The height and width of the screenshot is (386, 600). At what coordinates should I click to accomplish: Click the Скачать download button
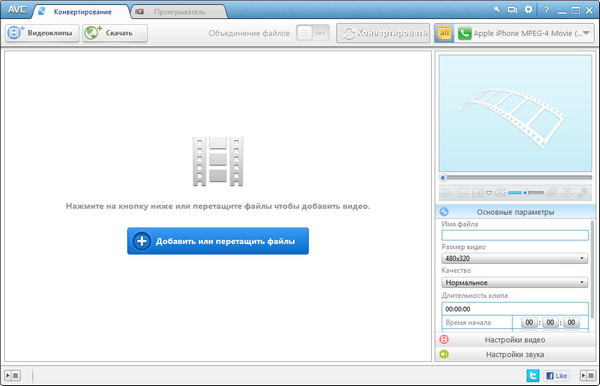(x=115, y=33)
